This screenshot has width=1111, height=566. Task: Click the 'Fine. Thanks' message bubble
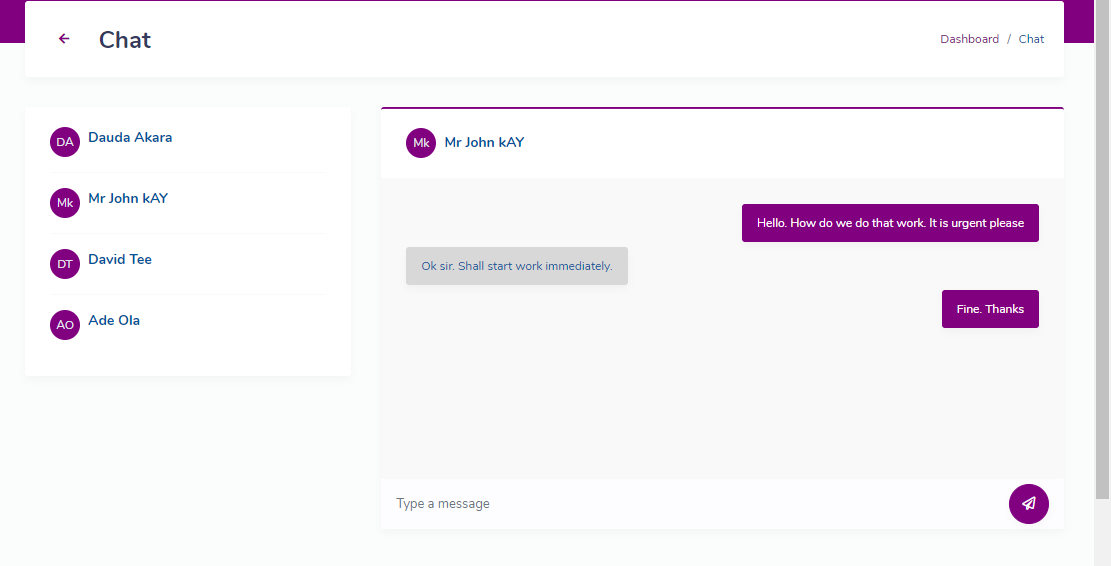click(x=990, y=309)
